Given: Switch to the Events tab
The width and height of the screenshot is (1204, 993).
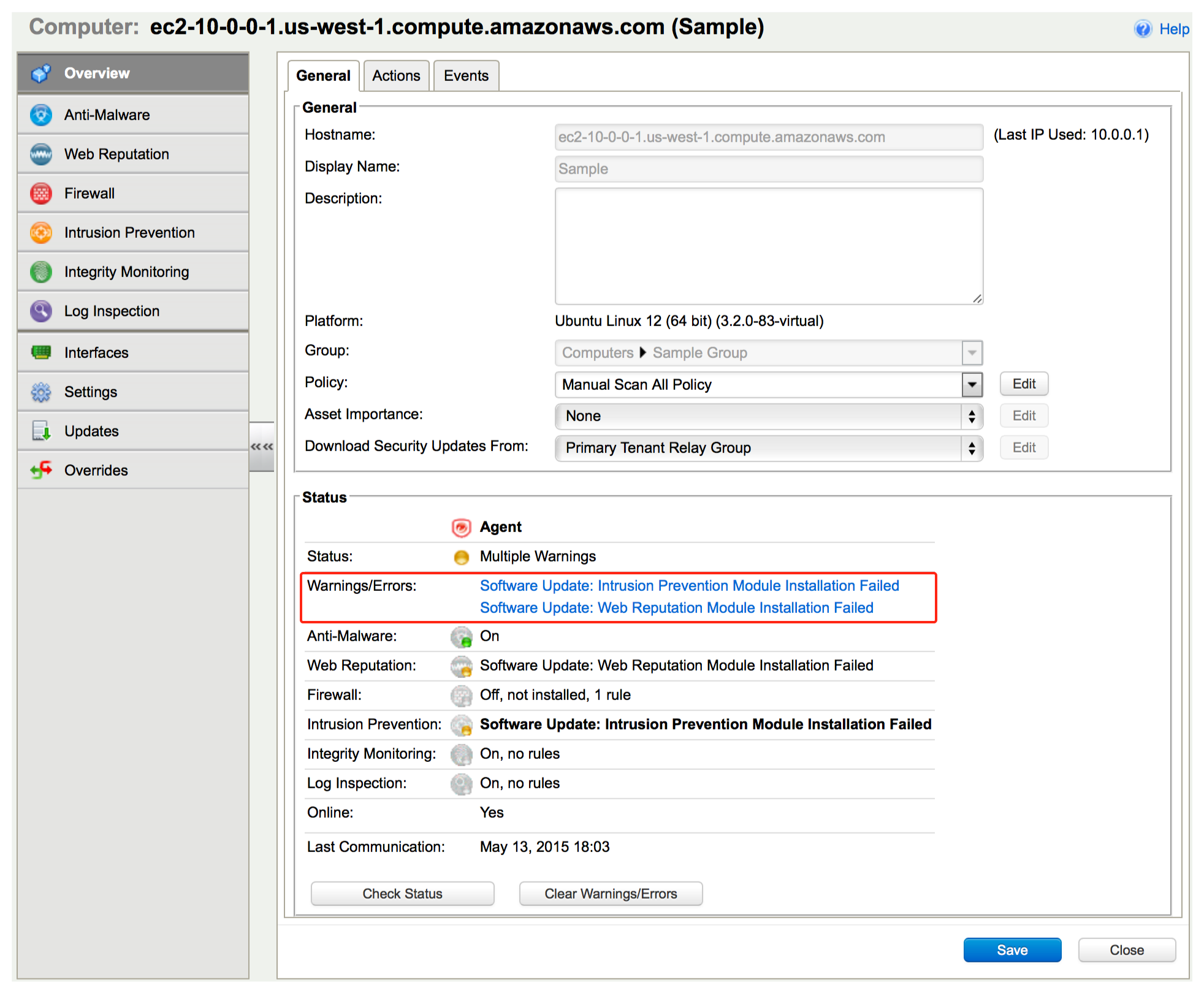Looking at the screenshot, I should coord(466,75).
